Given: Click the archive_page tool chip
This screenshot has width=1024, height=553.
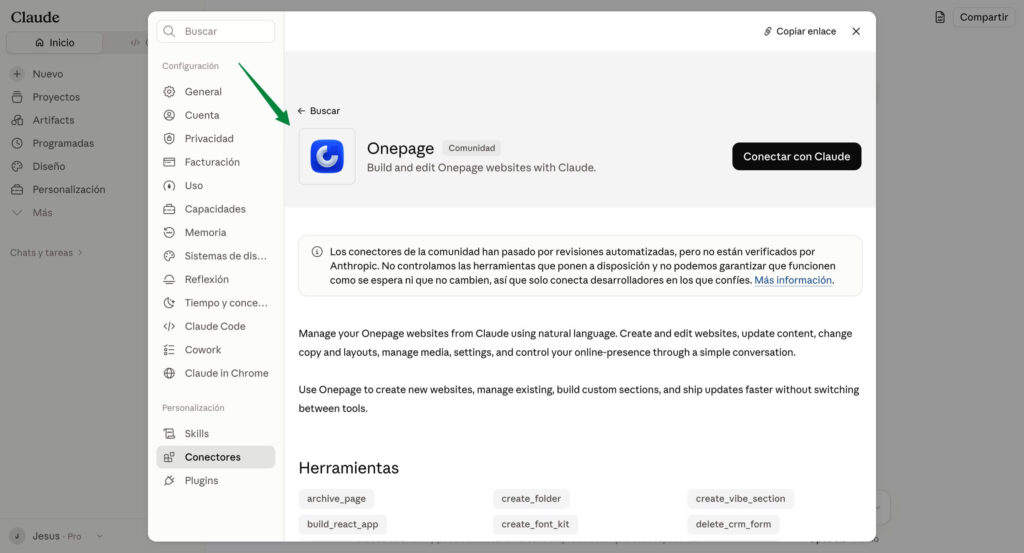Looking at the screenshot, I should [x=336, y=499].
